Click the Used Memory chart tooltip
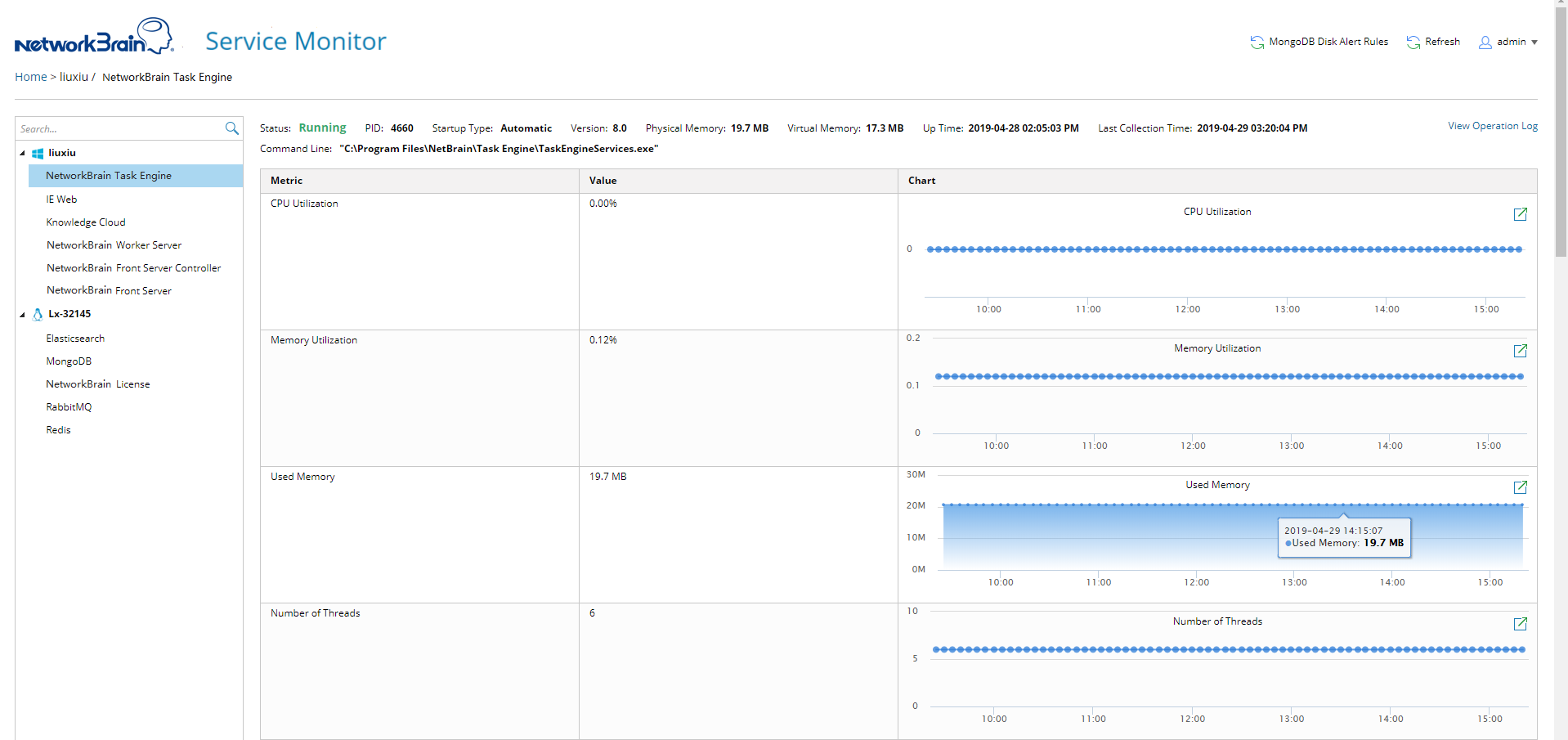The height and width of the screenshot is (740, 1568). (x=1344, y=537)
